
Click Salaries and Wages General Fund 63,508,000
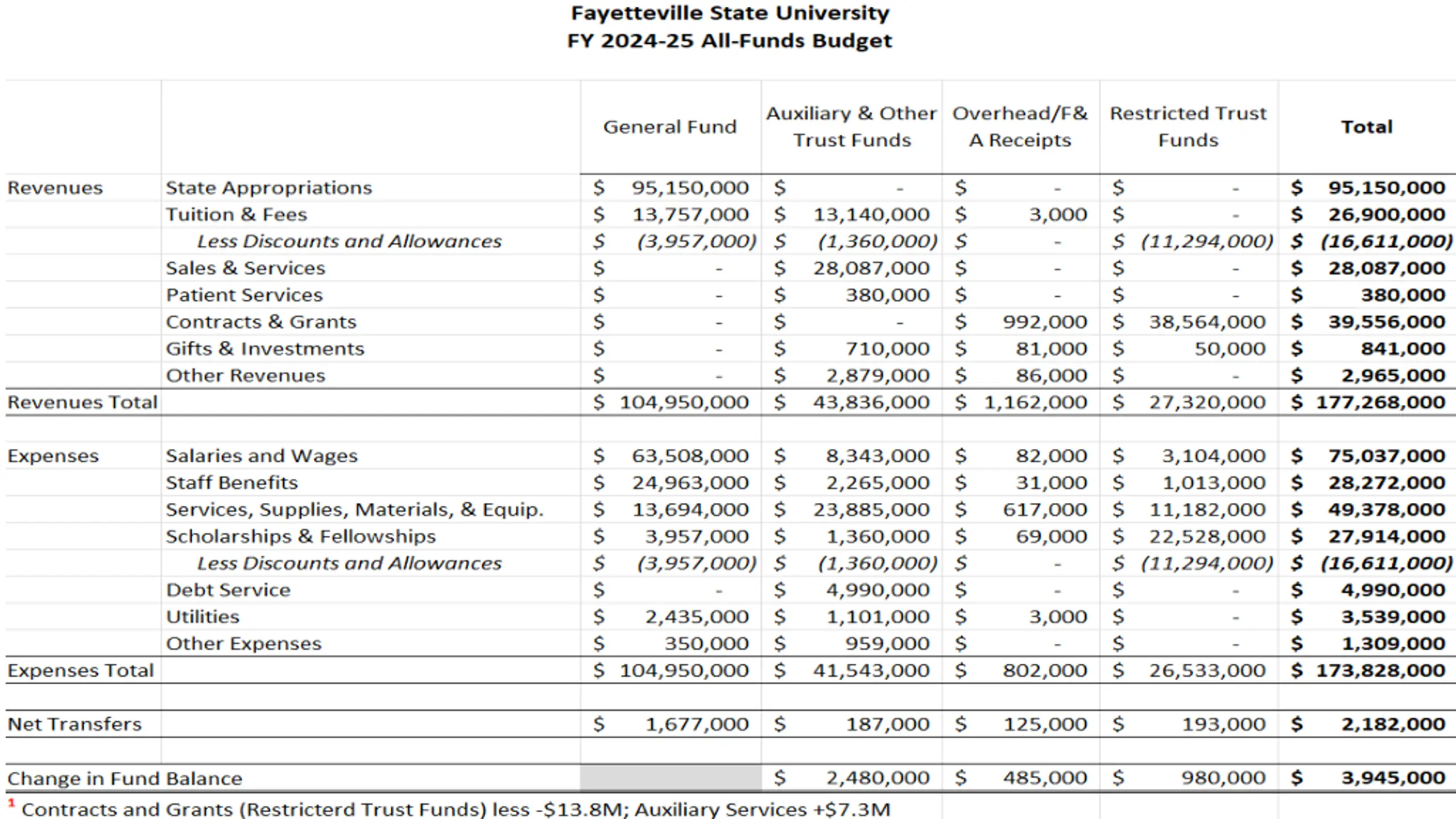click(691, 456)
